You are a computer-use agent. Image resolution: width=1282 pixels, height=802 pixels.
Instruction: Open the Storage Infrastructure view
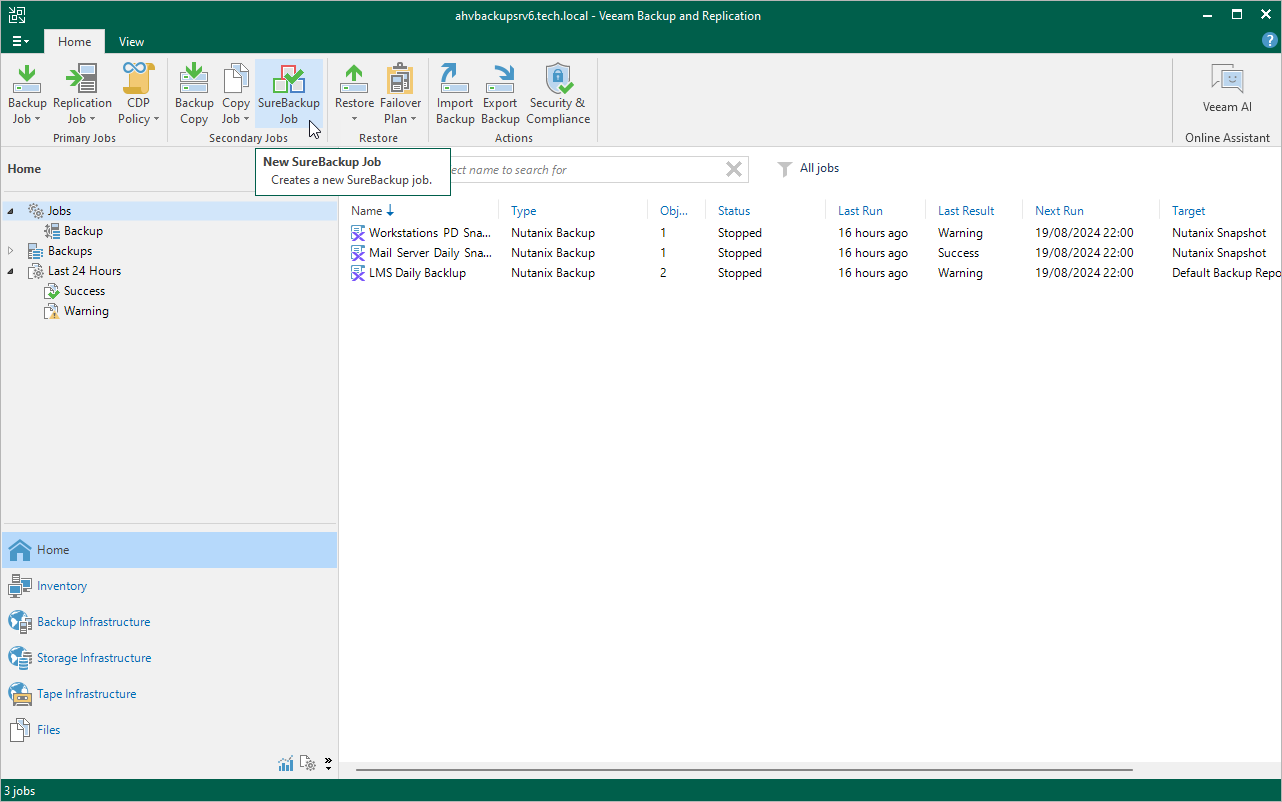(169, 658)
